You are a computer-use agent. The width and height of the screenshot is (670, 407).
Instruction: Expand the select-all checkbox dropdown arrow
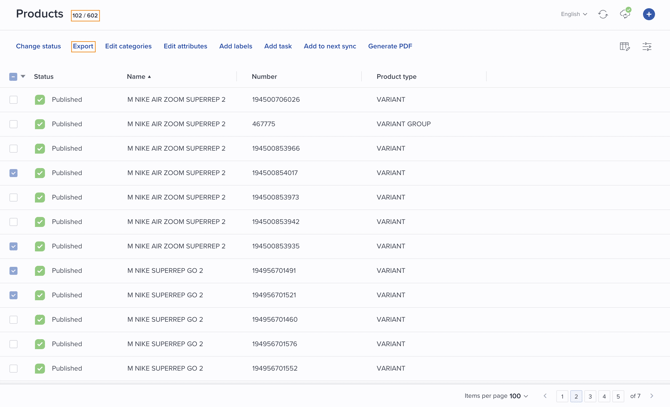23,77
